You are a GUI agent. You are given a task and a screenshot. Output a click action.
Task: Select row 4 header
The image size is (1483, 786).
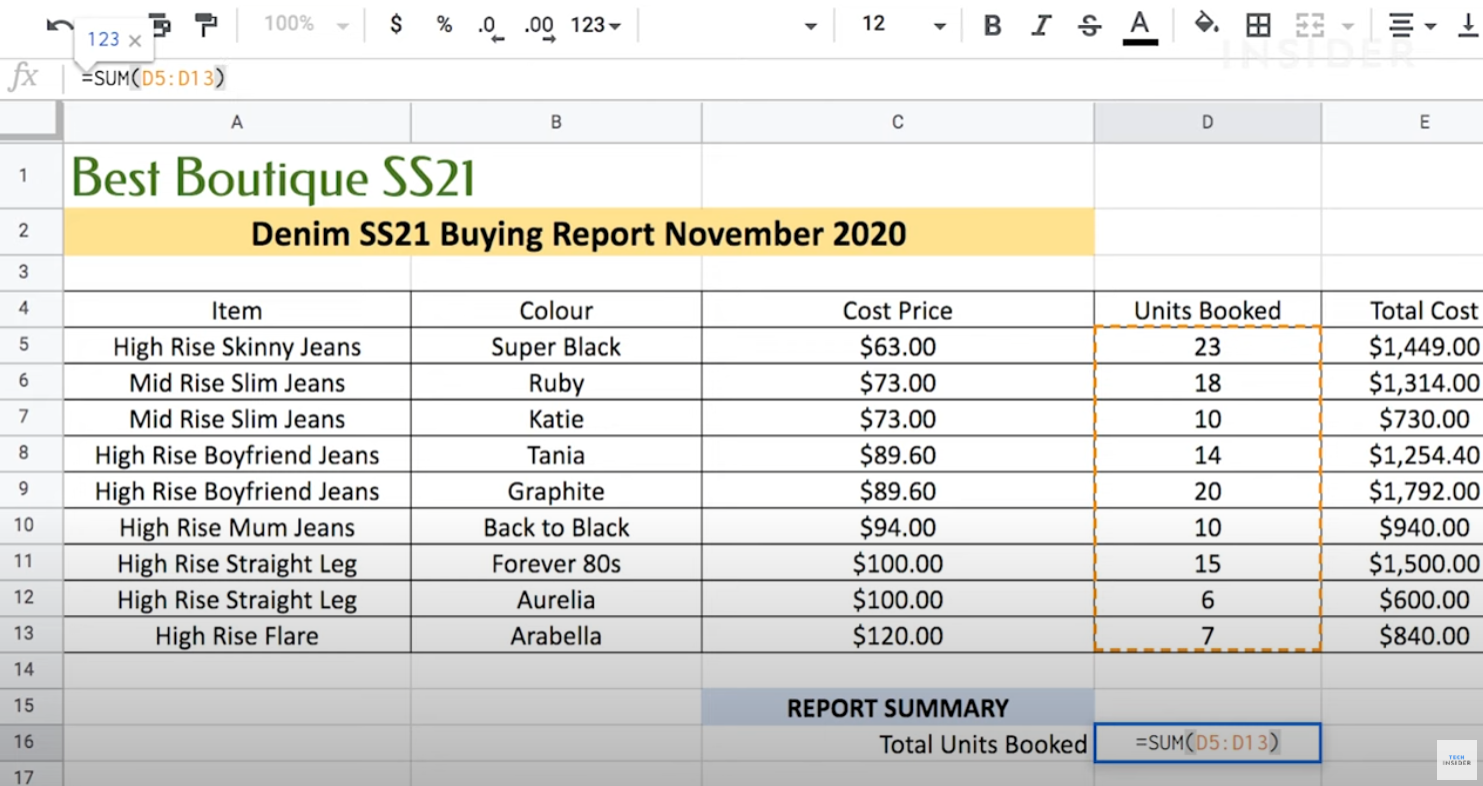[32, 309]
